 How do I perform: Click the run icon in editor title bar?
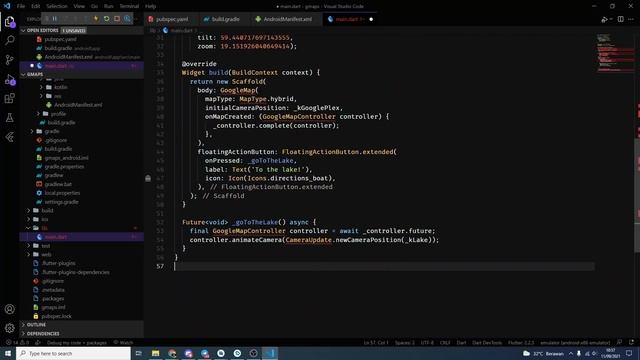click(604, 19)
